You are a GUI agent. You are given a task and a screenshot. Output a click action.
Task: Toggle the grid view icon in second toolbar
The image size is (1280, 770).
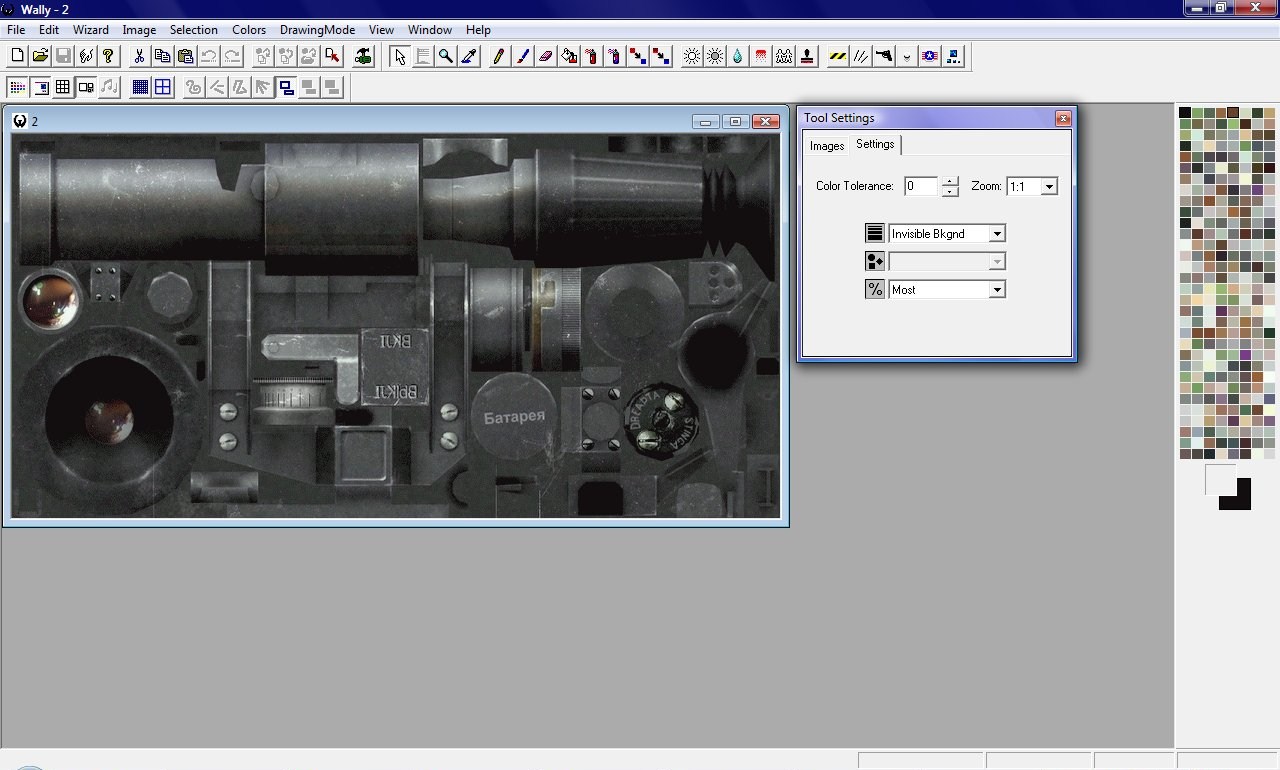click(63, 87)
